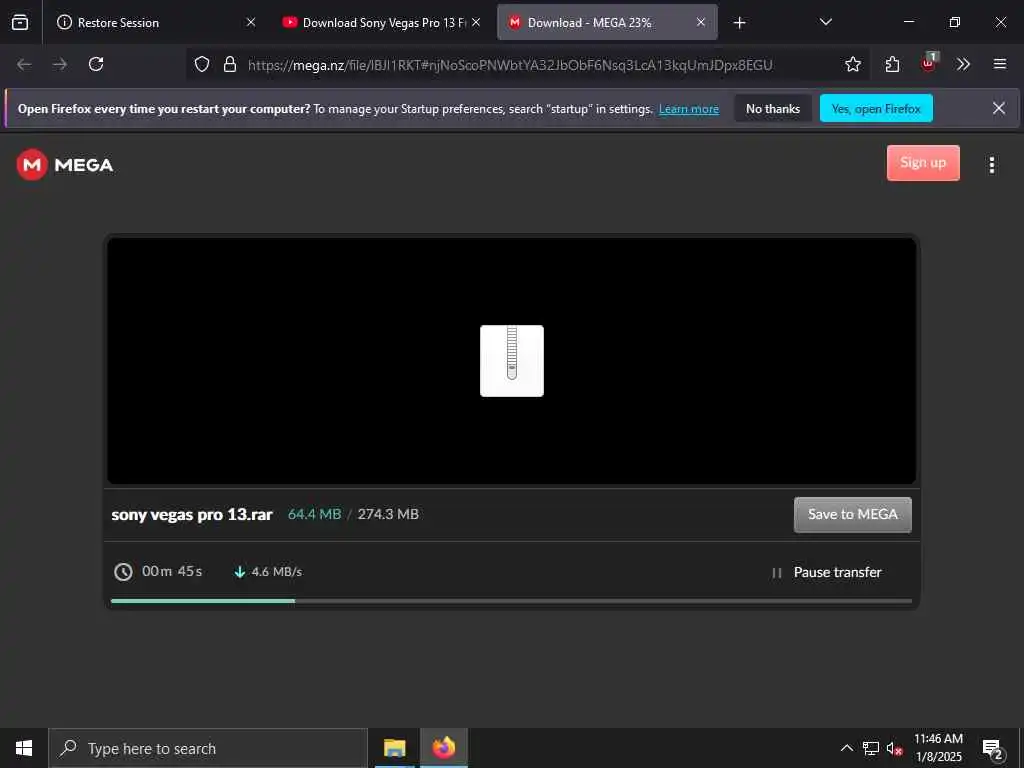Click file name sony vegas pro 13.rar

pos(192,515)
